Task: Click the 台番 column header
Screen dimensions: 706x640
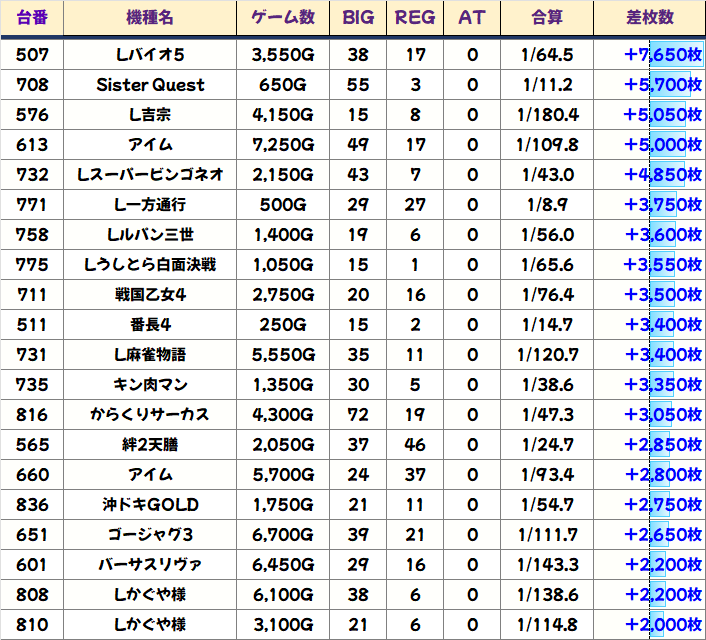Action: click(32, 18)
